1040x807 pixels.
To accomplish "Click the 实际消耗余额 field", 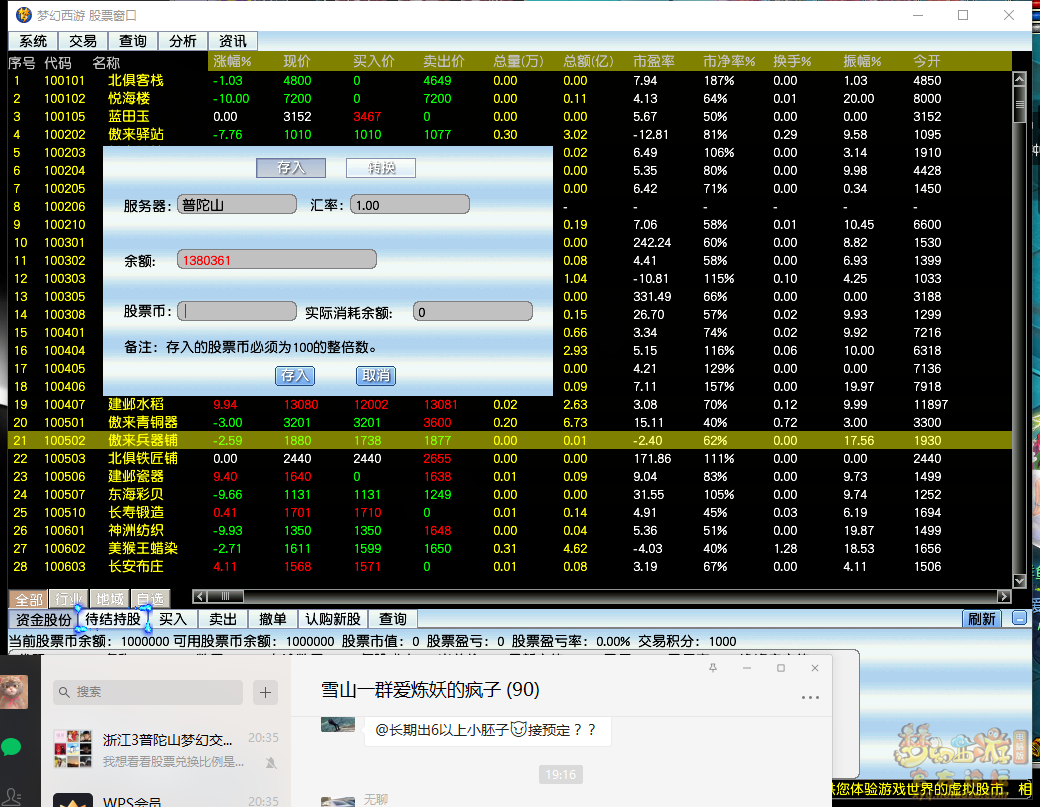I will [472, 312].
